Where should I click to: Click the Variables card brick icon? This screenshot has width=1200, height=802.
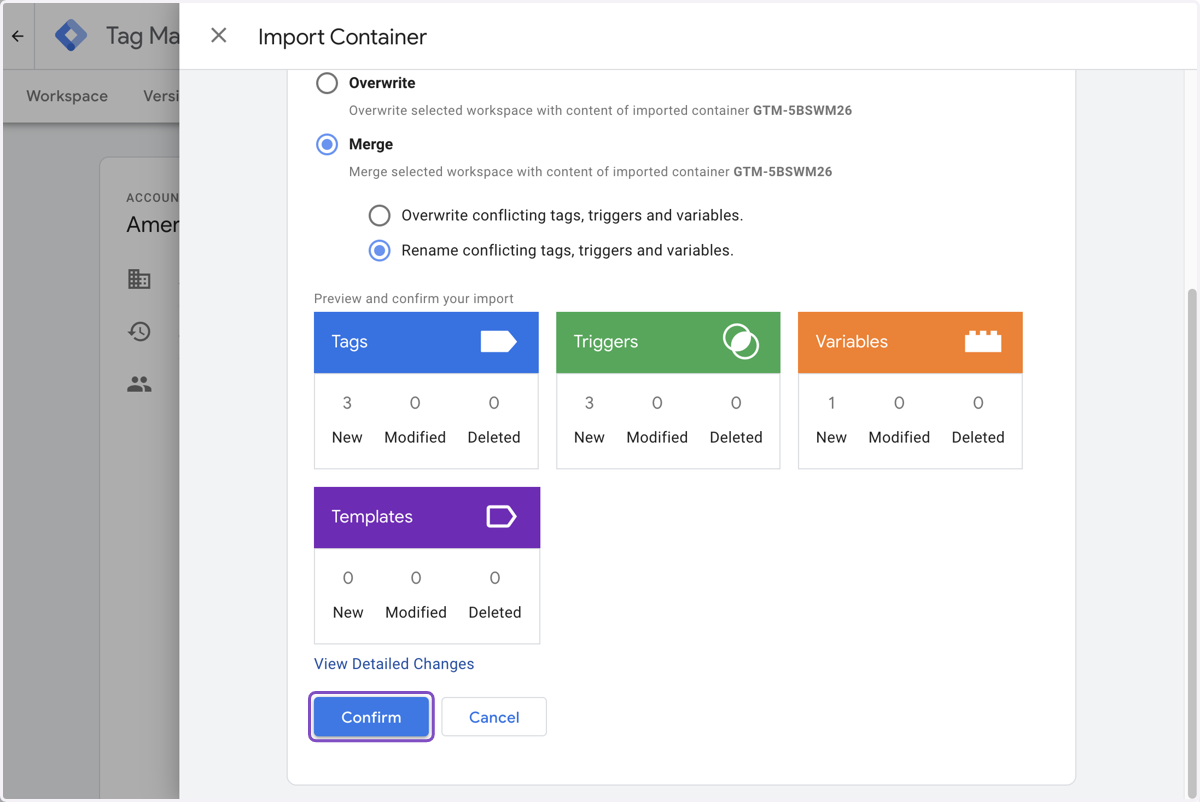point(983,341)
